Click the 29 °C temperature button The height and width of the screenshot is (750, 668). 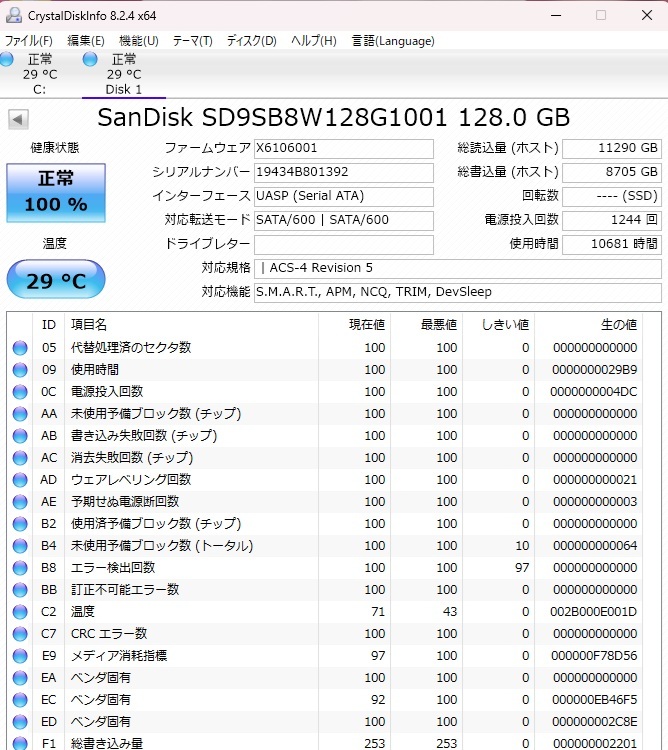coord(56,280)
